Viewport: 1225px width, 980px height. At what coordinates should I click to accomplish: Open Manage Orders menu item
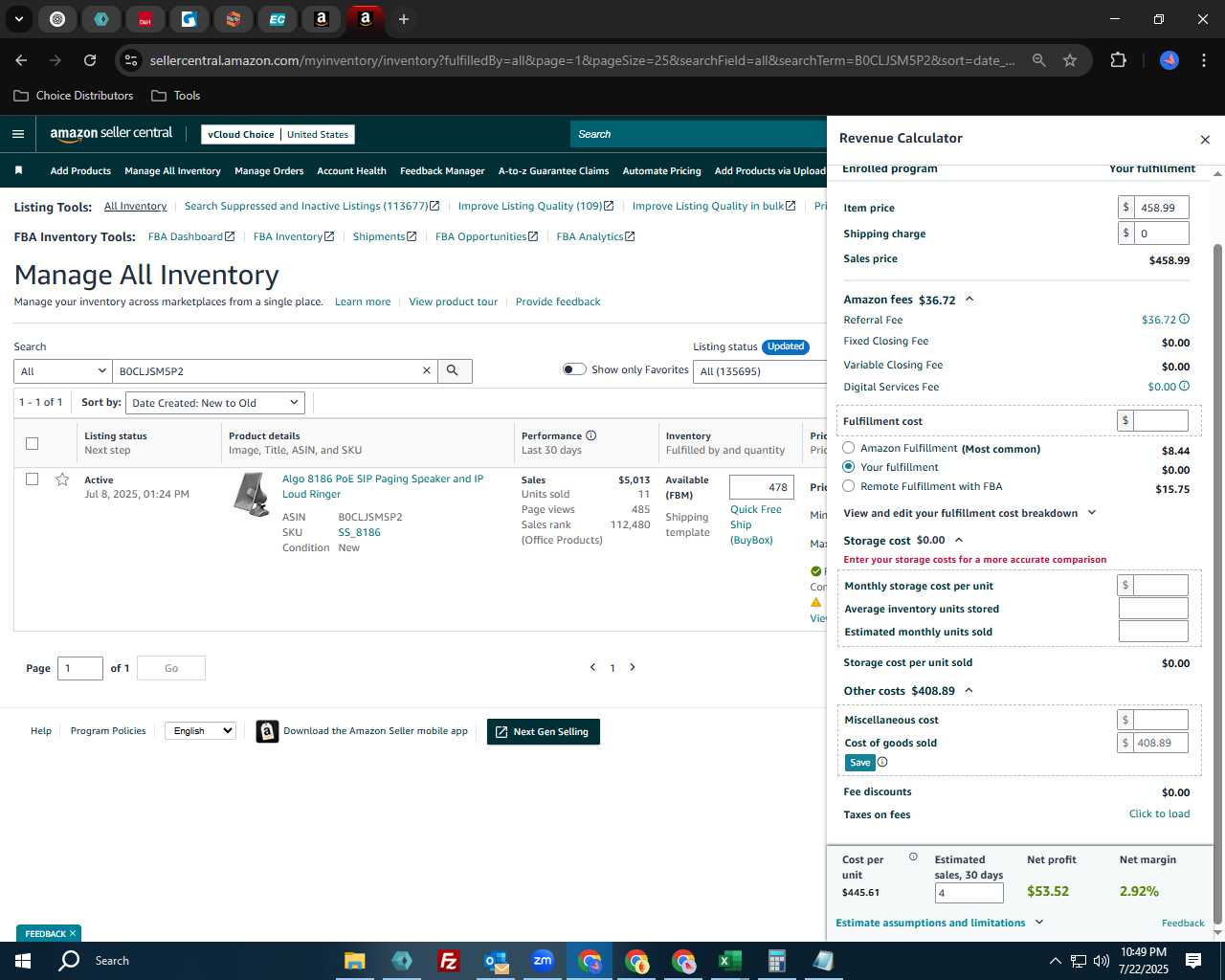[x=269, y=170]
